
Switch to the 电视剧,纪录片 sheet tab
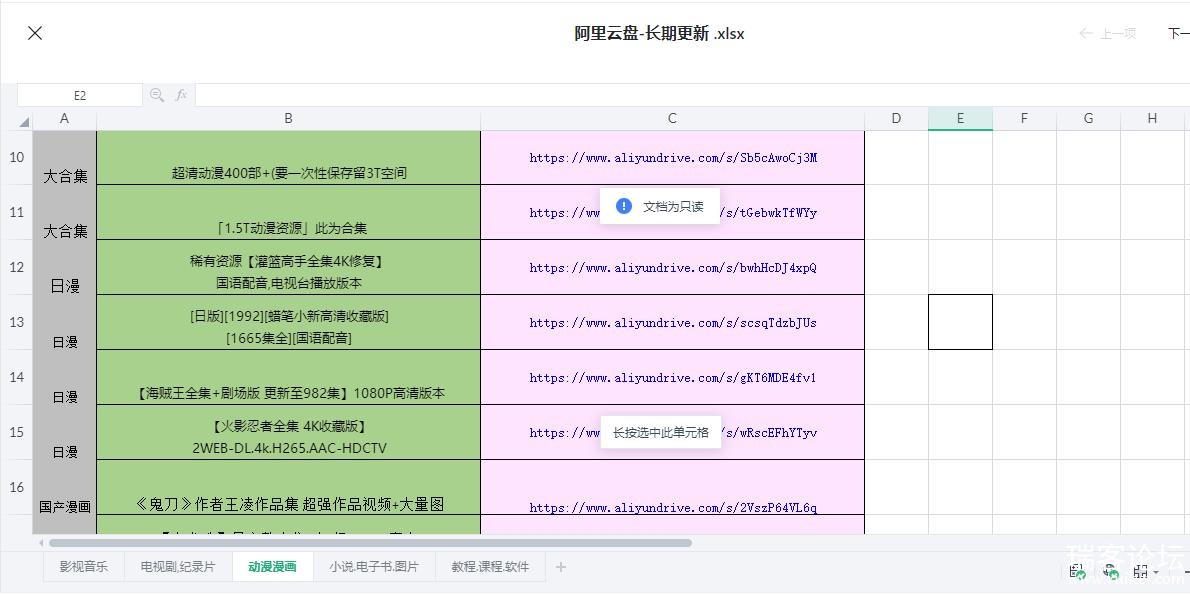pos(178,567)
